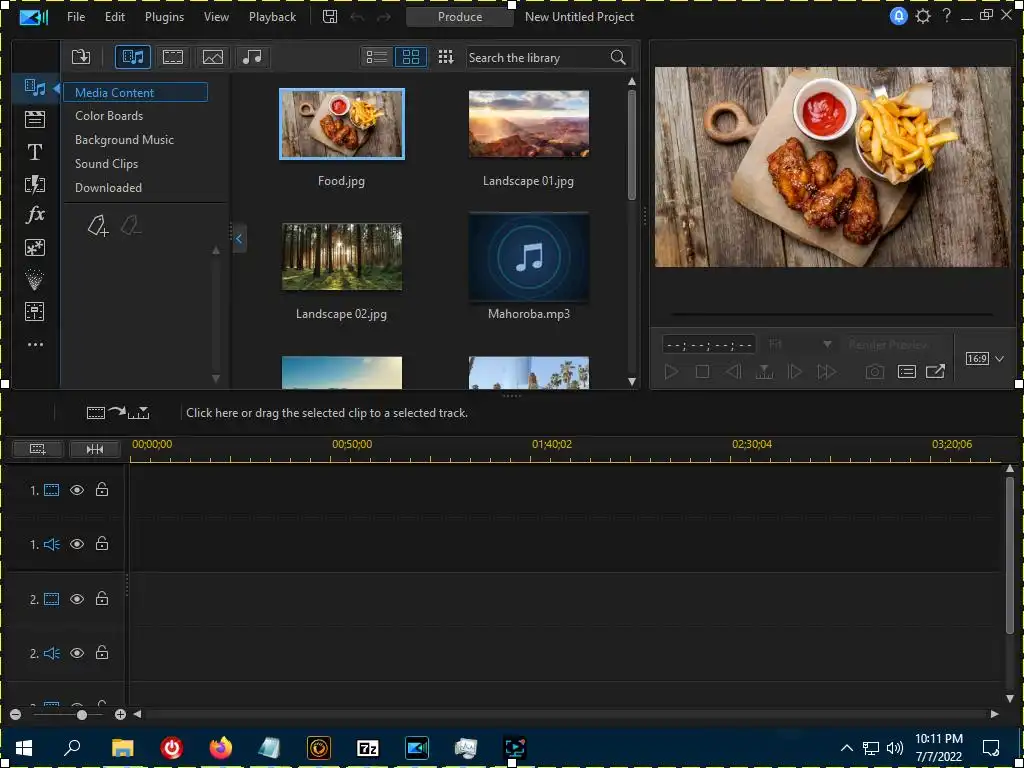
Task: Select Background Music category
Action: (124, 140)
